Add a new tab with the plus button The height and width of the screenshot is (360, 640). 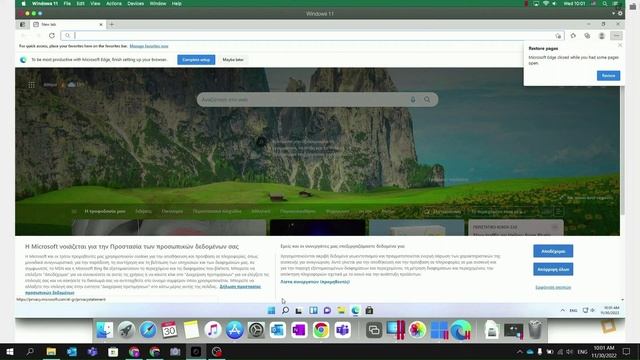(x=111, y=24)
